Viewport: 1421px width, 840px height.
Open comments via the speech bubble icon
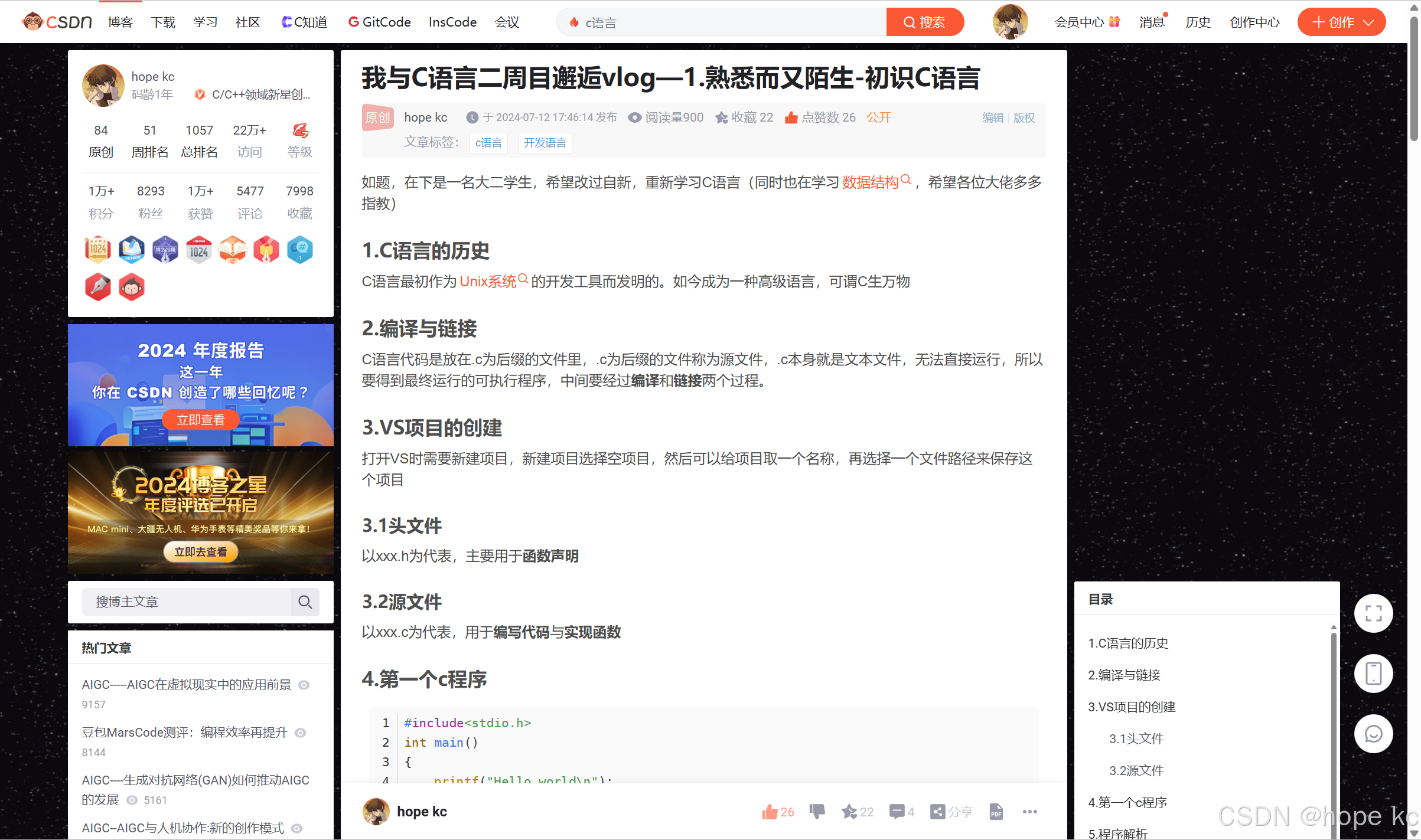coord(897,812)
